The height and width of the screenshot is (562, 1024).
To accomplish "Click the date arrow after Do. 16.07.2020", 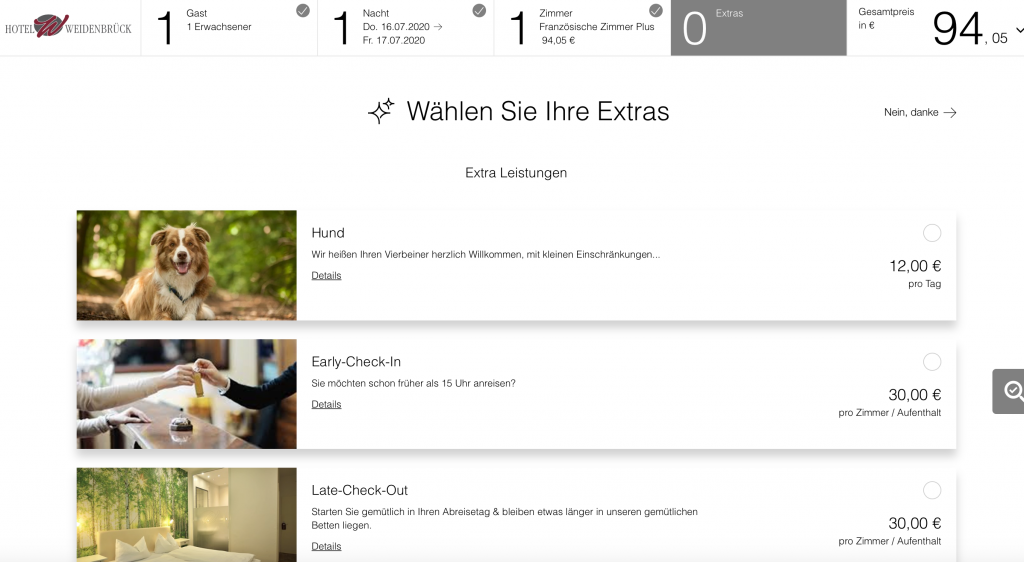I will (438, 27).
